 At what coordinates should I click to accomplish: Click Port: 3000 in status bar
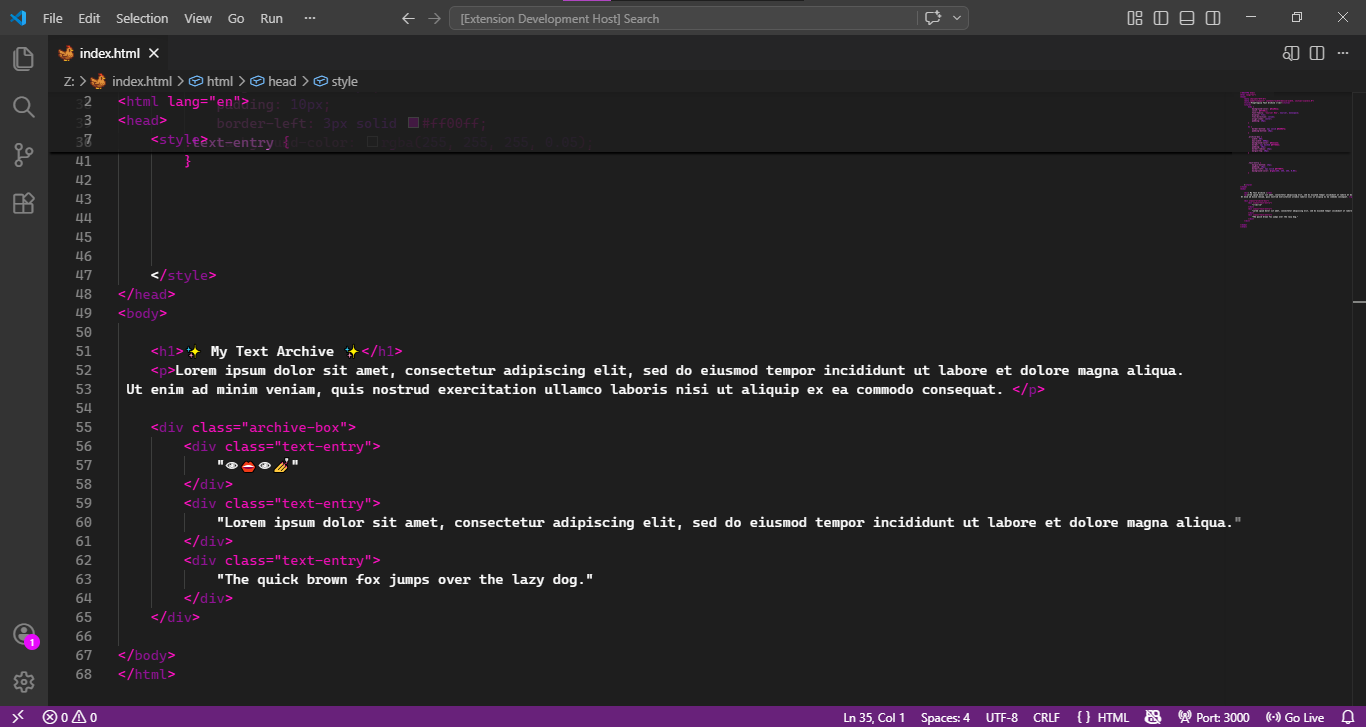pos(1213,717)
